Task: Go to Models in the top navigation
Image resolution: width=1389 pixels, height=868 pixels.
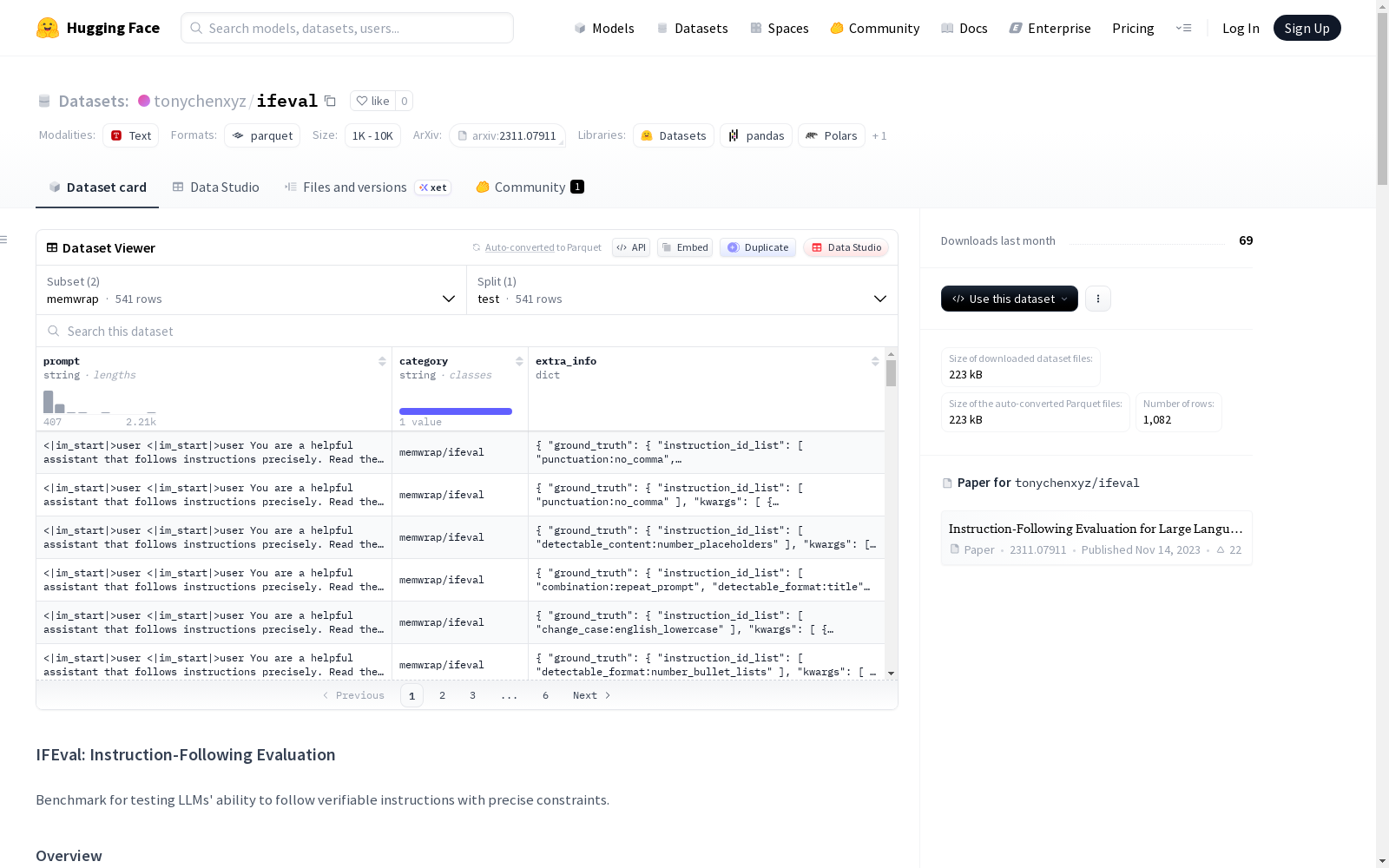Action: point(604,28)
